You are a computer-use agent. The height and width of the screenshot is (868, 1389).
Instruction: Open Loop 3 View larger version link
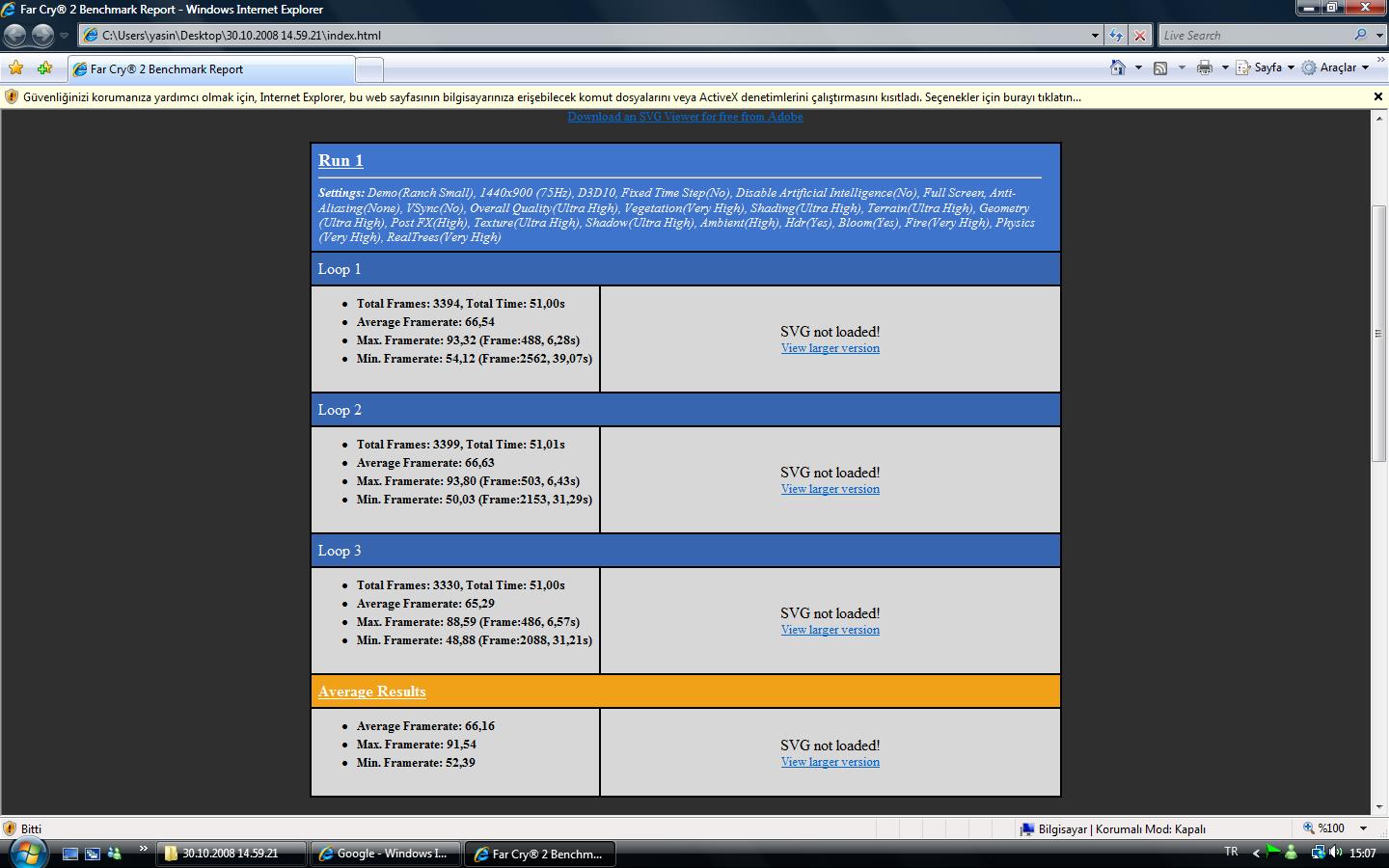tap(831, 630)
